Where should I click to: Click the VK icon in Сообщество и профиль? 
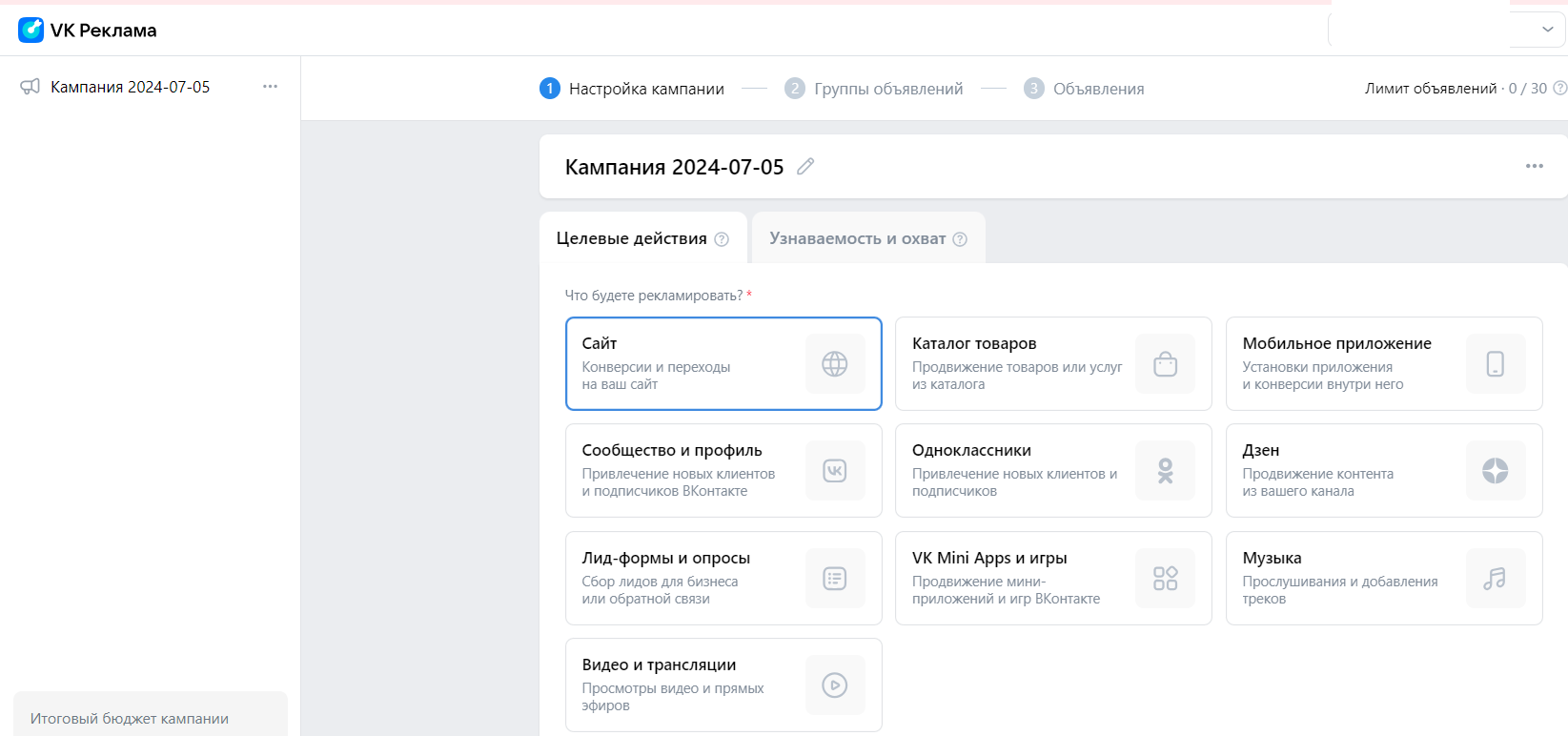point(835,471)
